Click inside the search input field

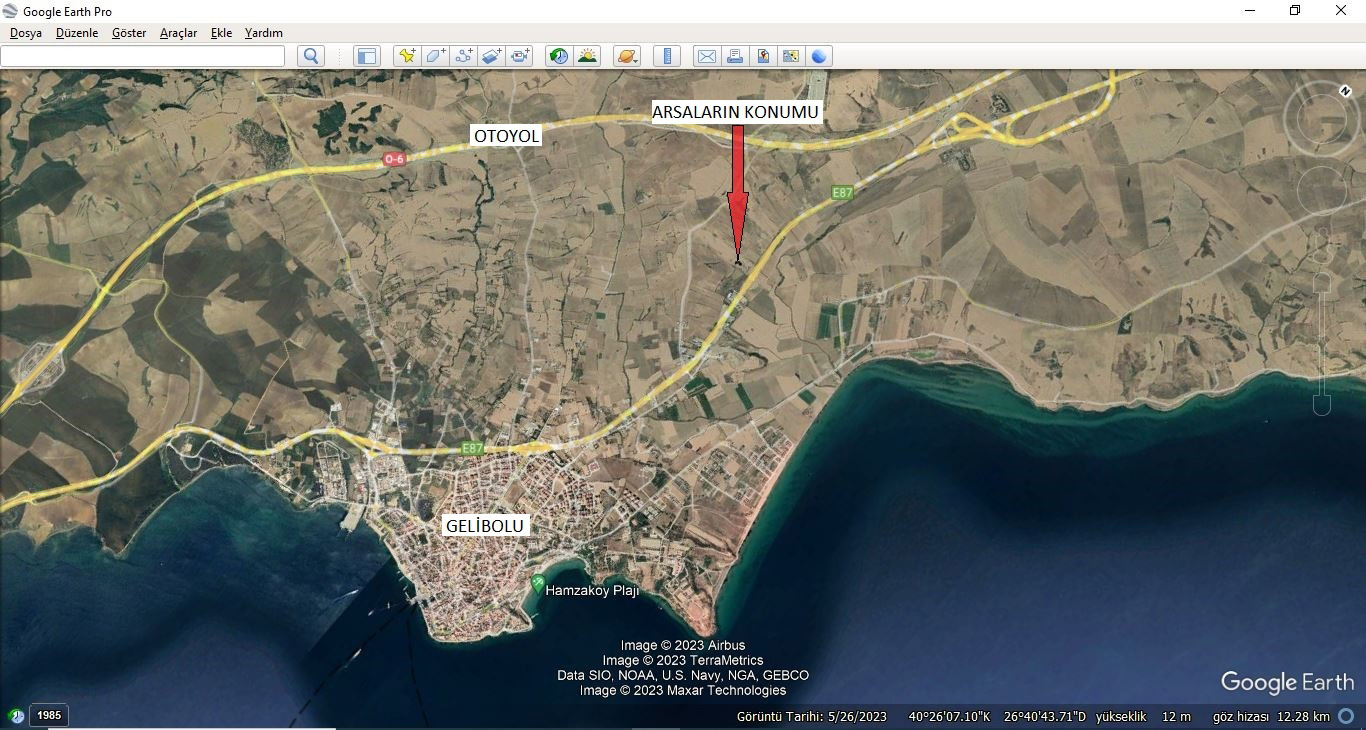pos(142,56)
